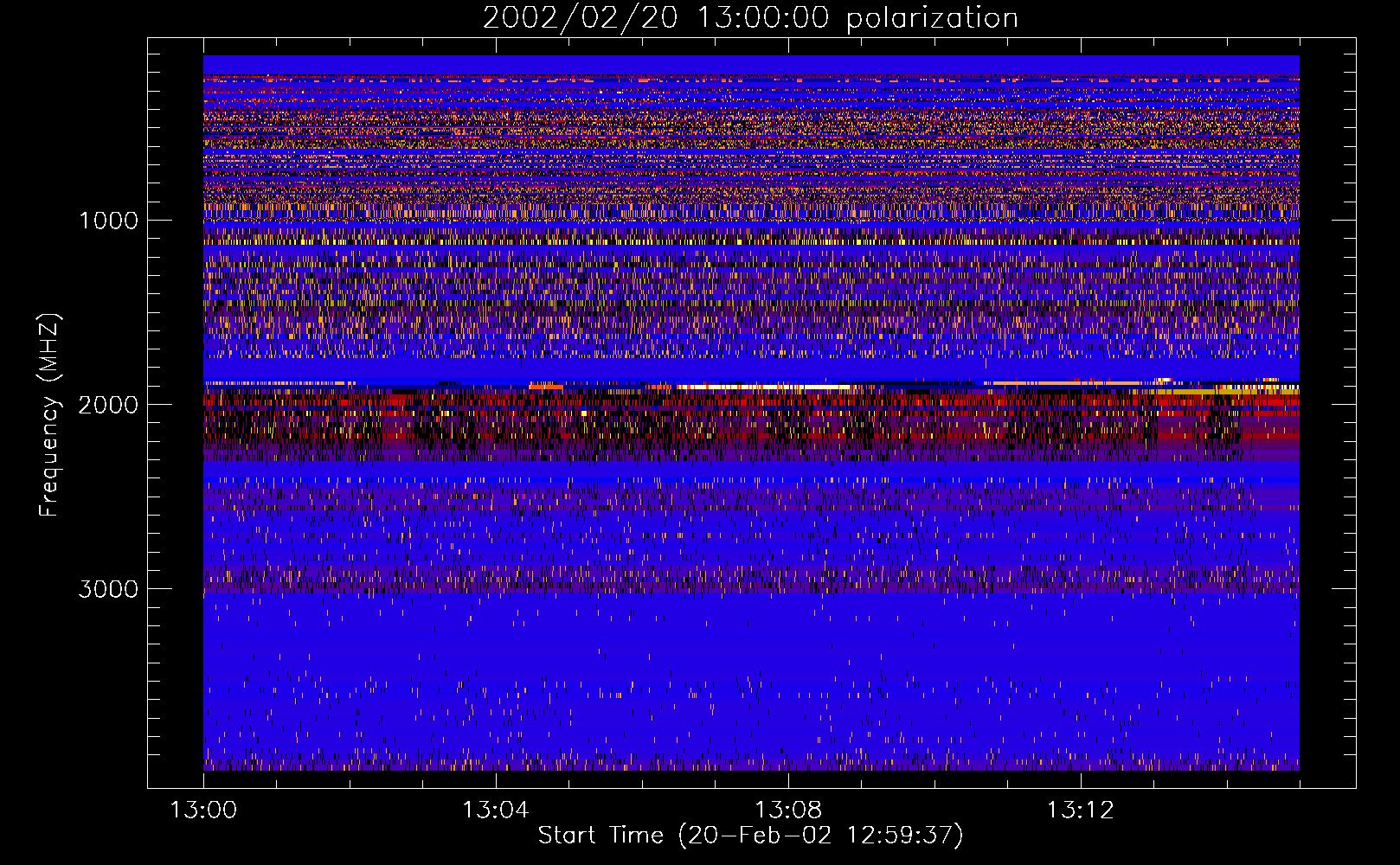This screenshot has width=1400, height=865.
Task: Click the '13:00' time axis label
Action: (x=203, y=811)
